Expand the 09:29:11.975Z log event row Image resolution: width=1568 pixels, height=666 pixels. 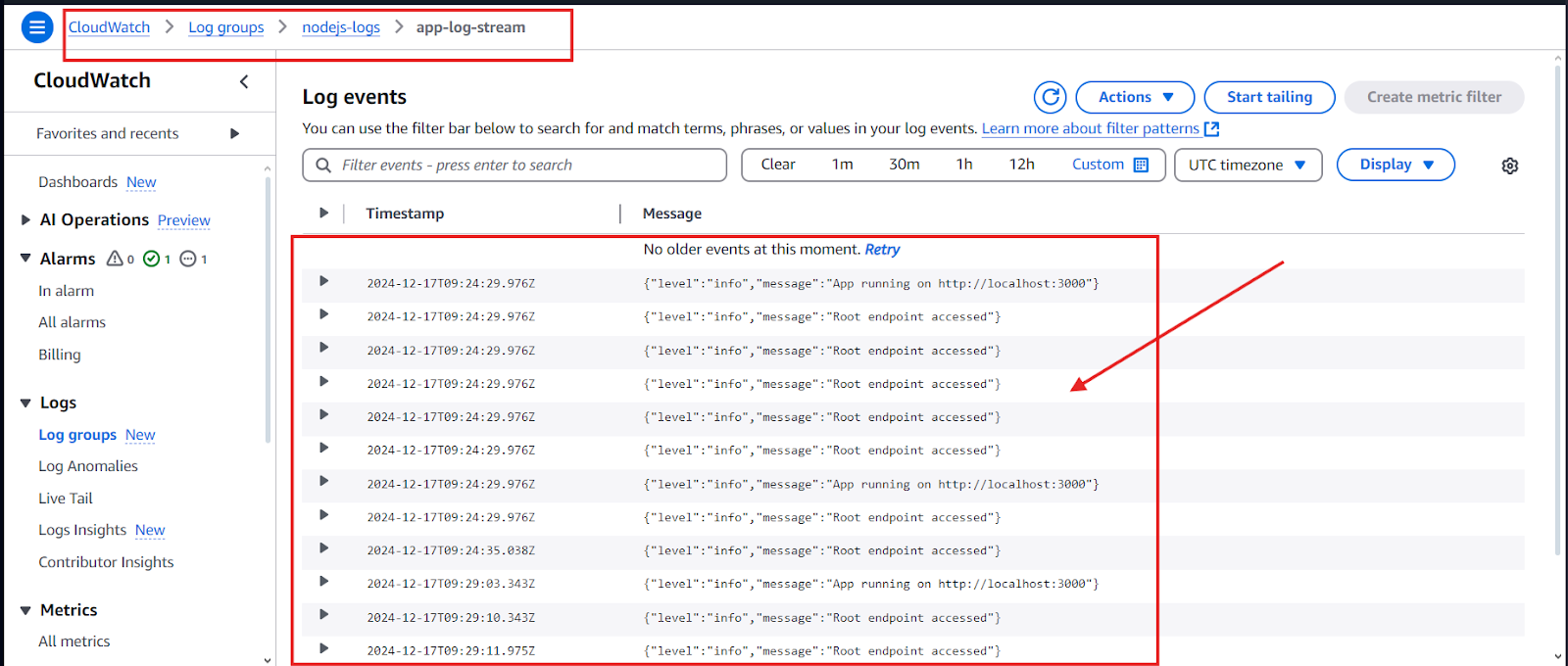click(323, 648)
